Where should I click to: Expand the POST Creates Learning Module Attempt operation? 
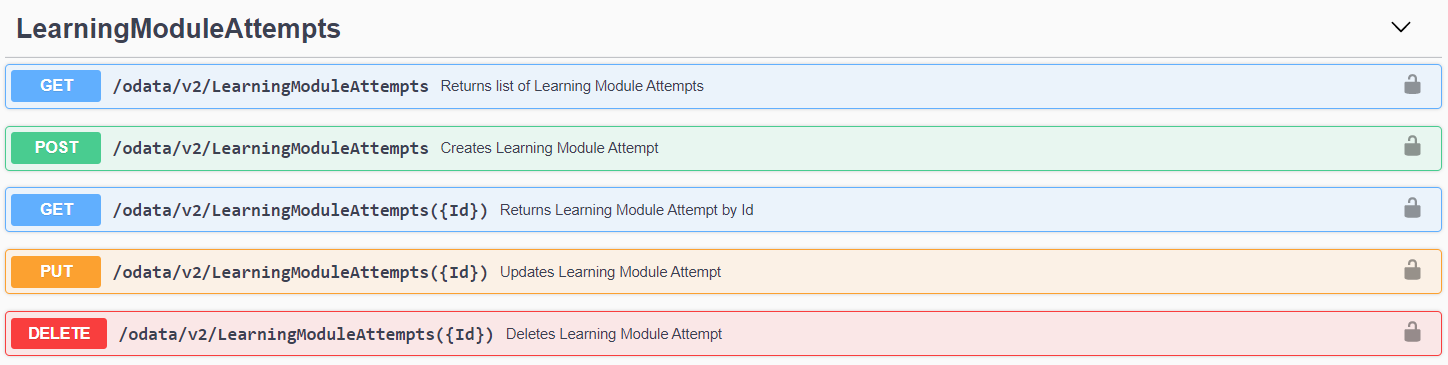coord(723,148)
